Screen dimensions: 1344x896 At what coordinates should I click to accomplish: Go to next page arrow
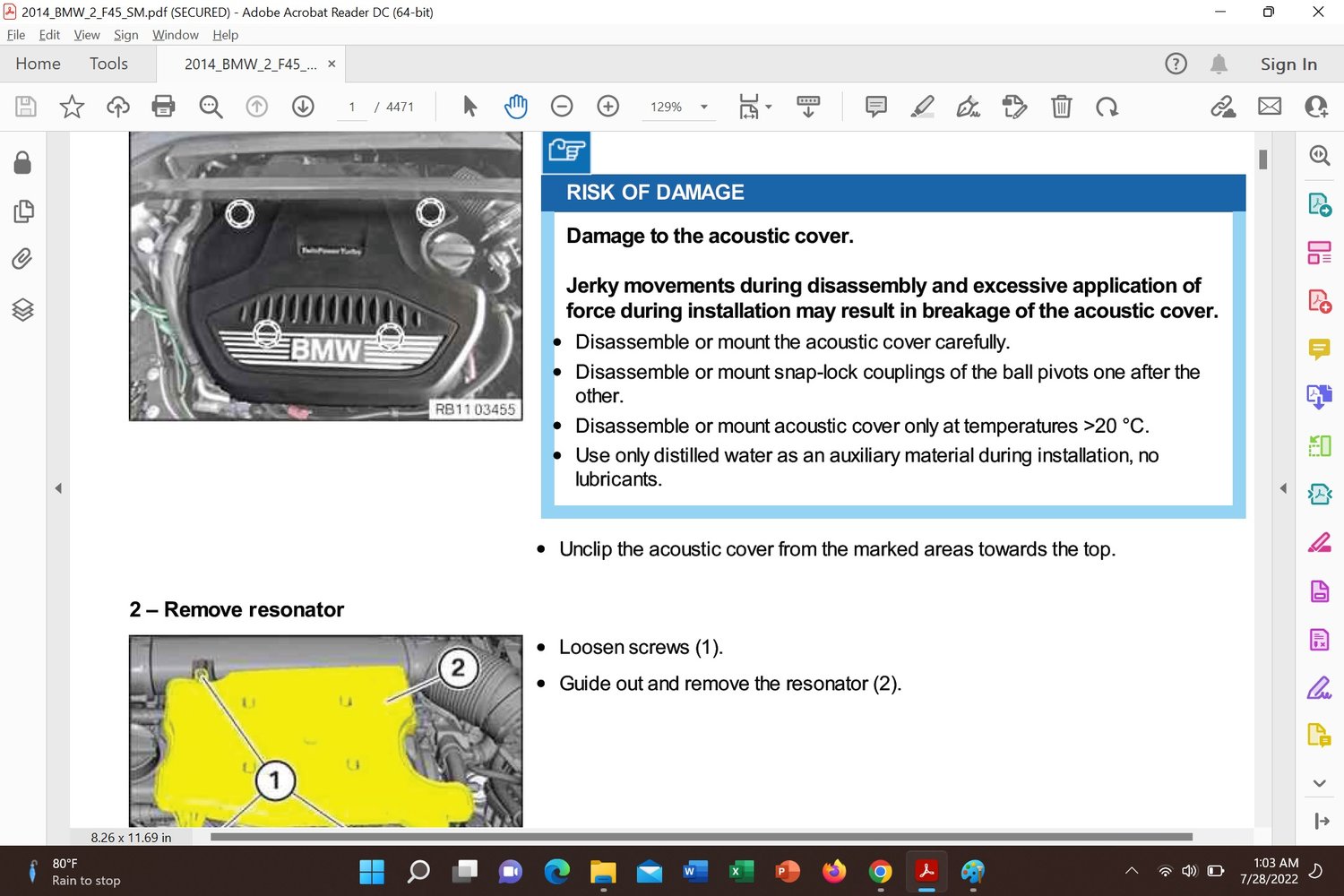[303, 107]
